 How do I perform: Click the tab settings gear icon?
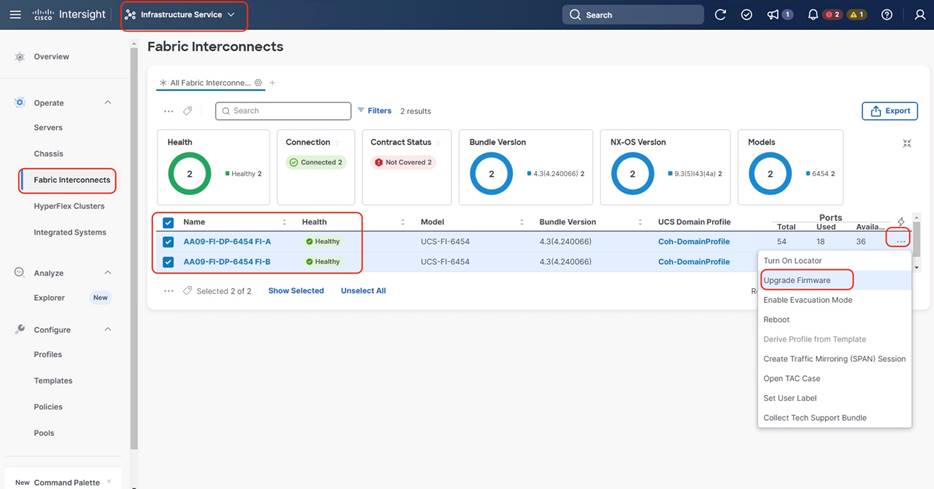pyautogui.click(x=258, y=83)
